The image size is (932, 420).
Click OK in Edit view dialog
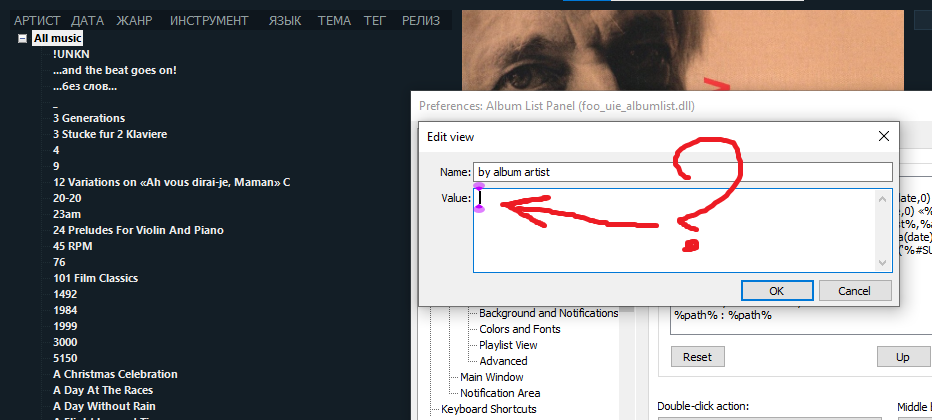point(777,290)
